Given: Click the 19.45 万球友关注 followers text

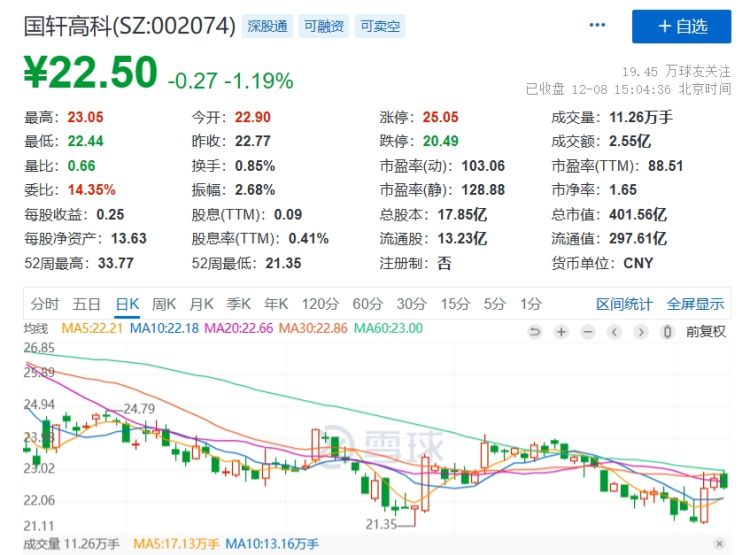Looking at the screenshot, I should point(676,72).
